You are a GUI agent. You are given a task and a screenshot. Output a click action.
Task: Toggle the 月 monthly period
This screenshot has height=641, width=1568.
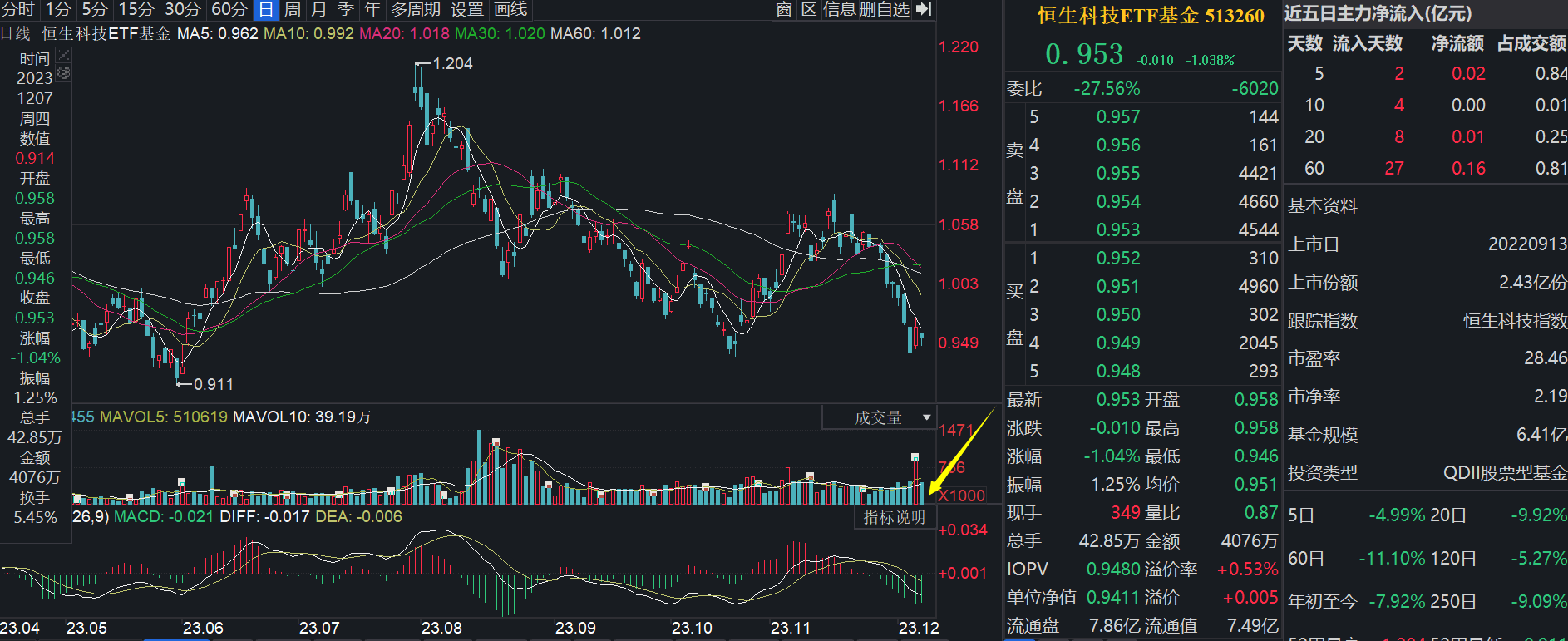click(318, 9)
